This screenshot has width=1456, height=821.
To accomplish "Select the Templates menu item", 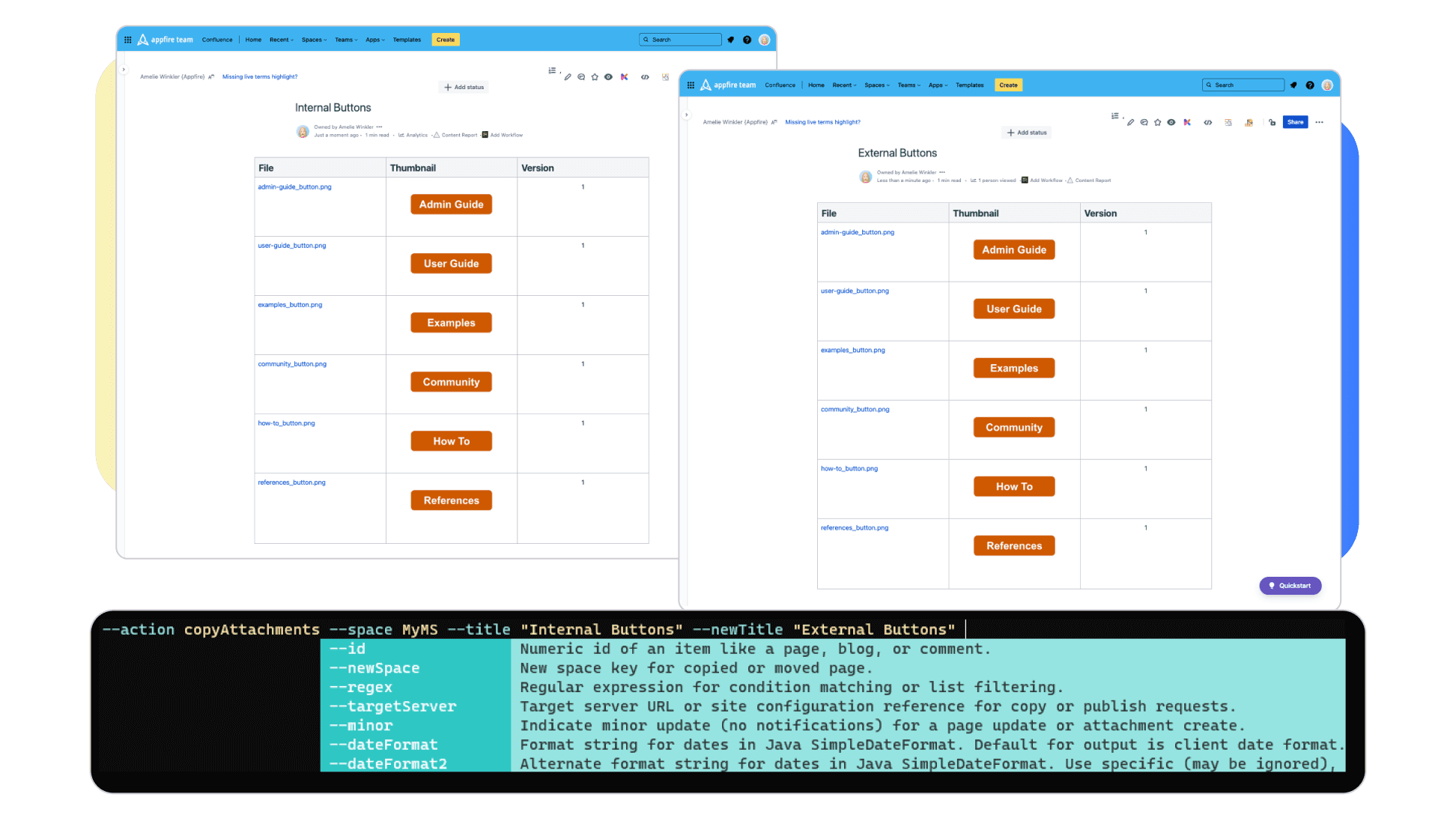I will click(x=970, y=85).
